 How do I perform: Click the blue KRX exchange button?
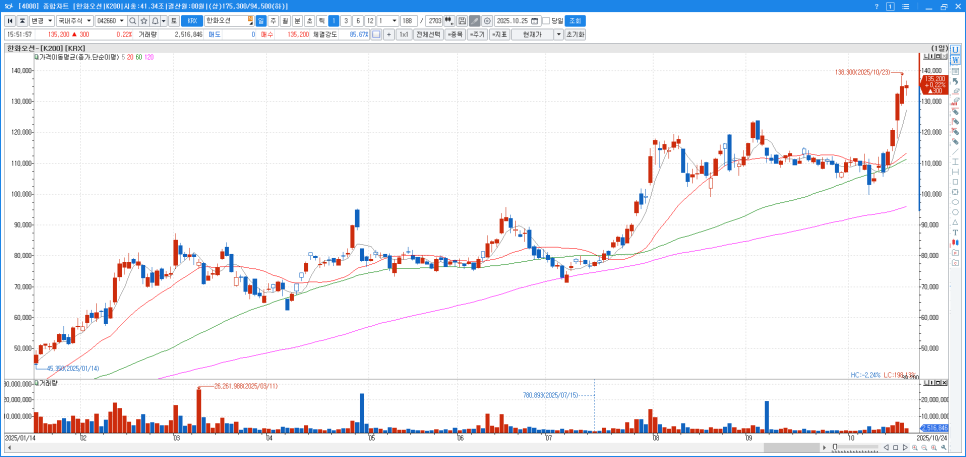192,20
